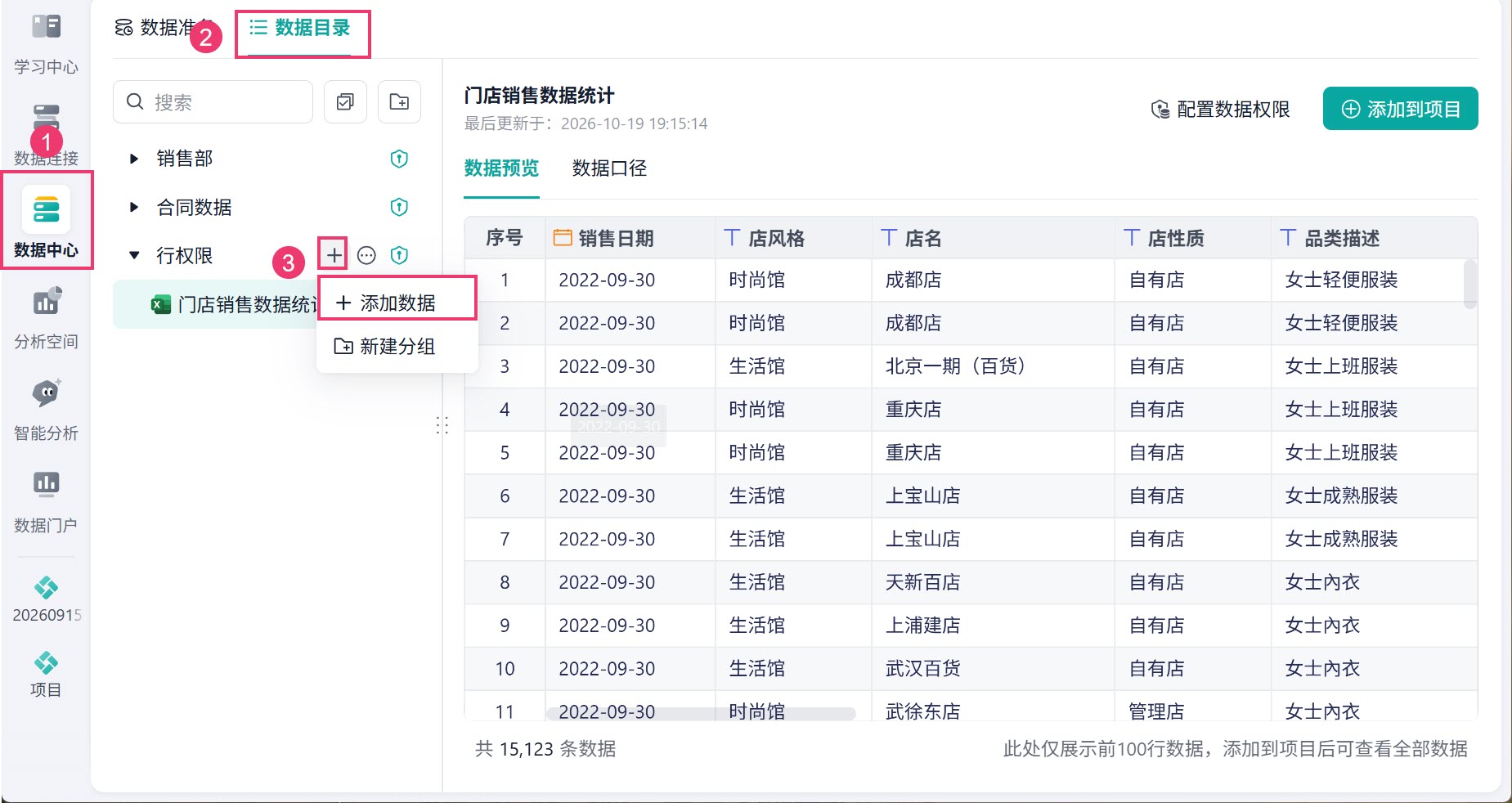
Task: Click the table vertical scrollbar
Action: coord(1469,284)
